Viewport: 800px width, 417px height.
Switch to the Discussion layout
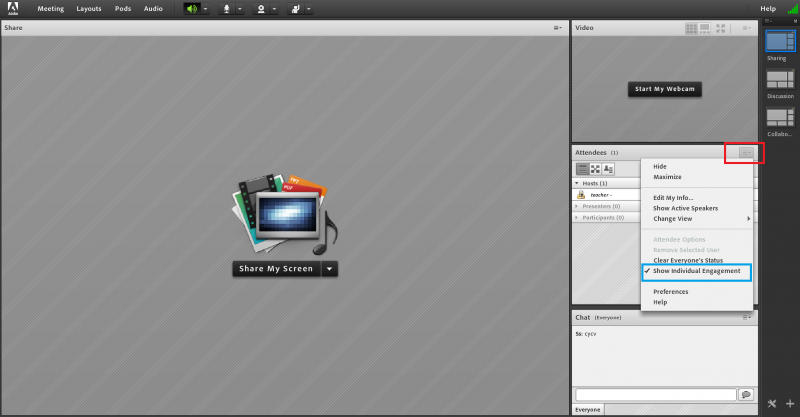pos(780,79)
